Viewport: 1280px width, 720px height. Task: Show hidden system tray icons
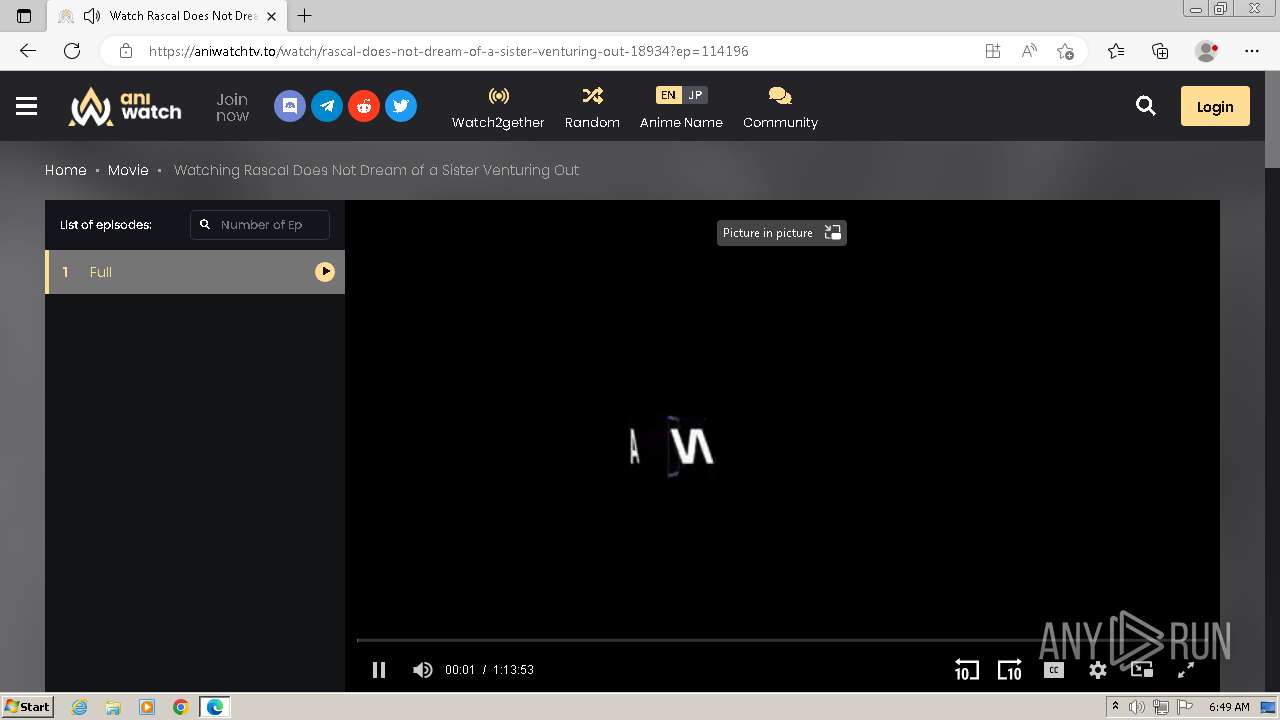tap(1115, 707)
